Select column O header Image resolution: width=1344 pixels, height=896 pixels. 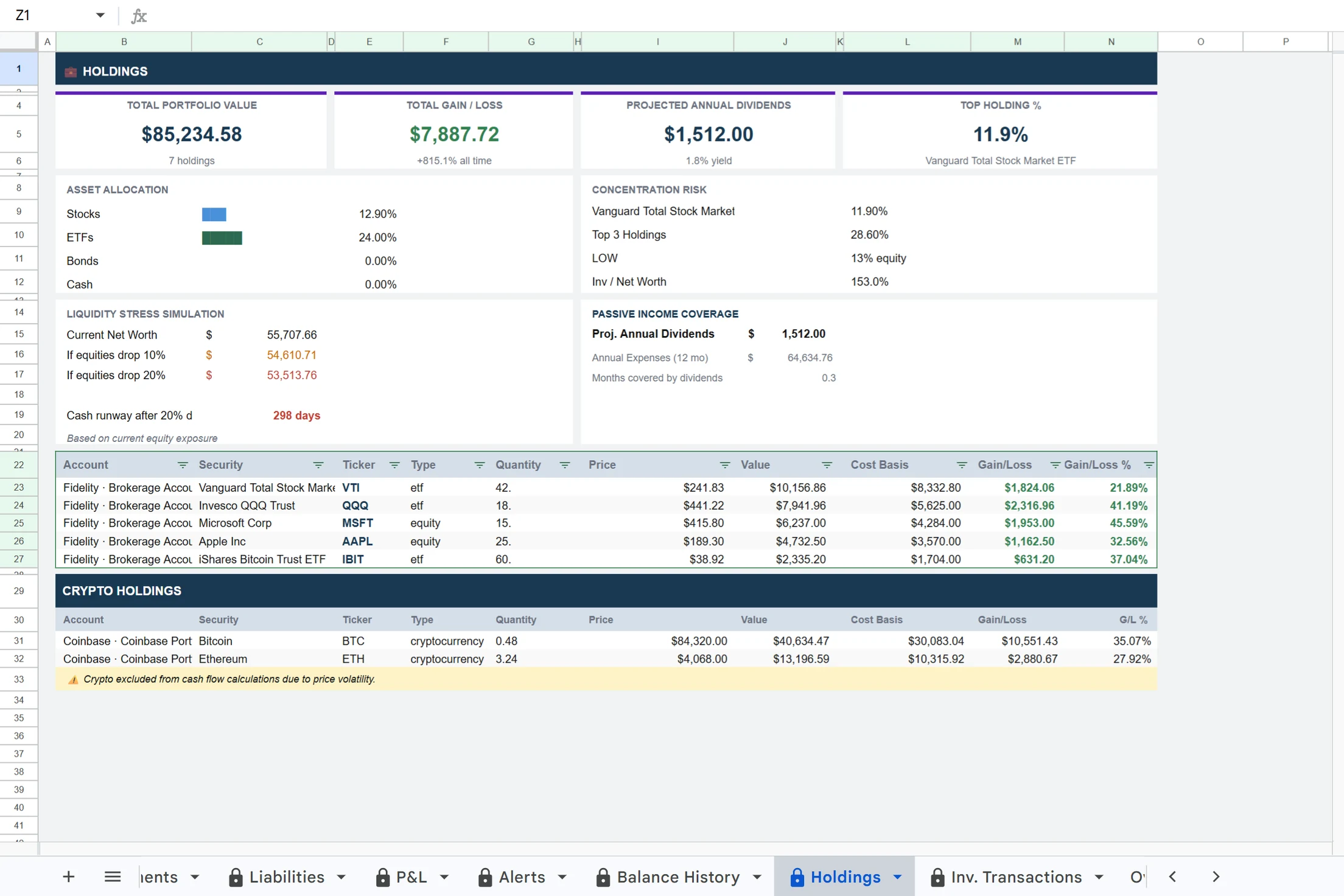pos(1200,41)
